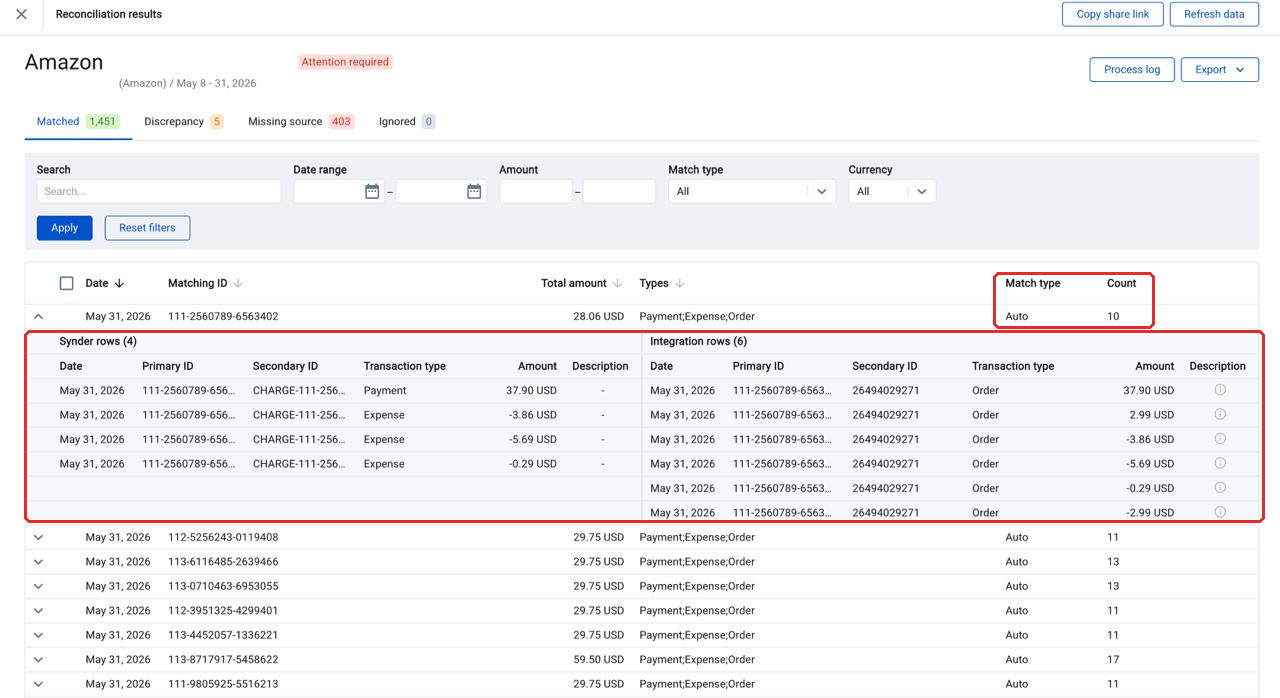
Task: Show description info for -3.86 USD integration row
Action: click(x=1220, y=439)
